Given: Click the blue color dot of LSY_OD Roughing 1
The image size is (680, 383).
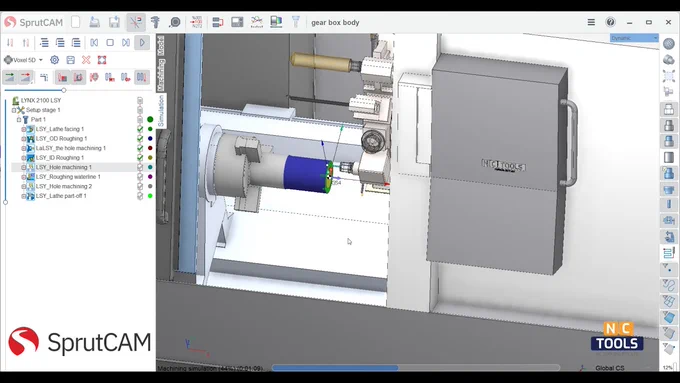Looking at the screenshot, I should 150,139.
